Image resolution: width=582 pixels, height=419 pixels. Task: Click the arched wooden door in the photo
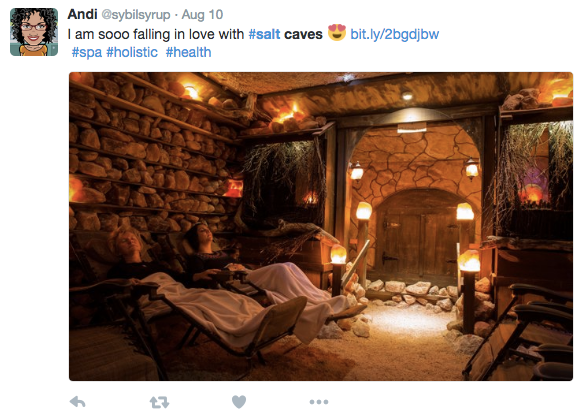[x=419, y=238]
